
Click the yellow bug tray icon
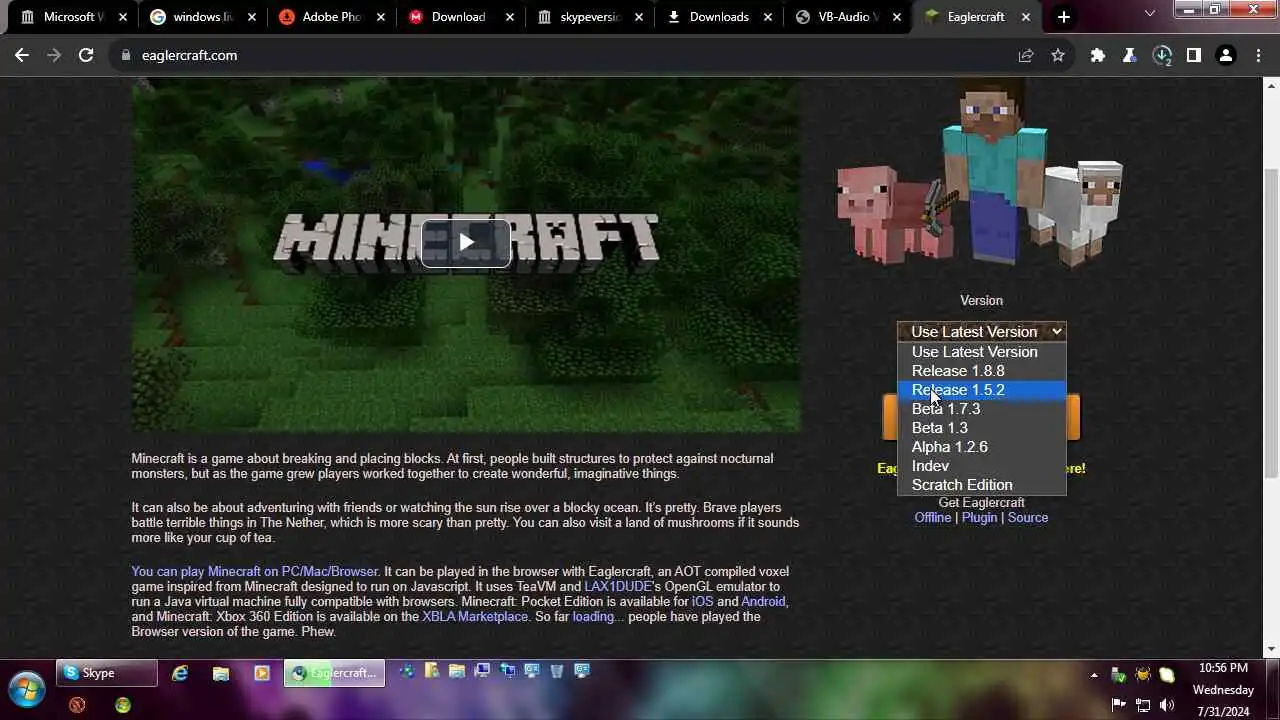click(x=1143, y=675)
